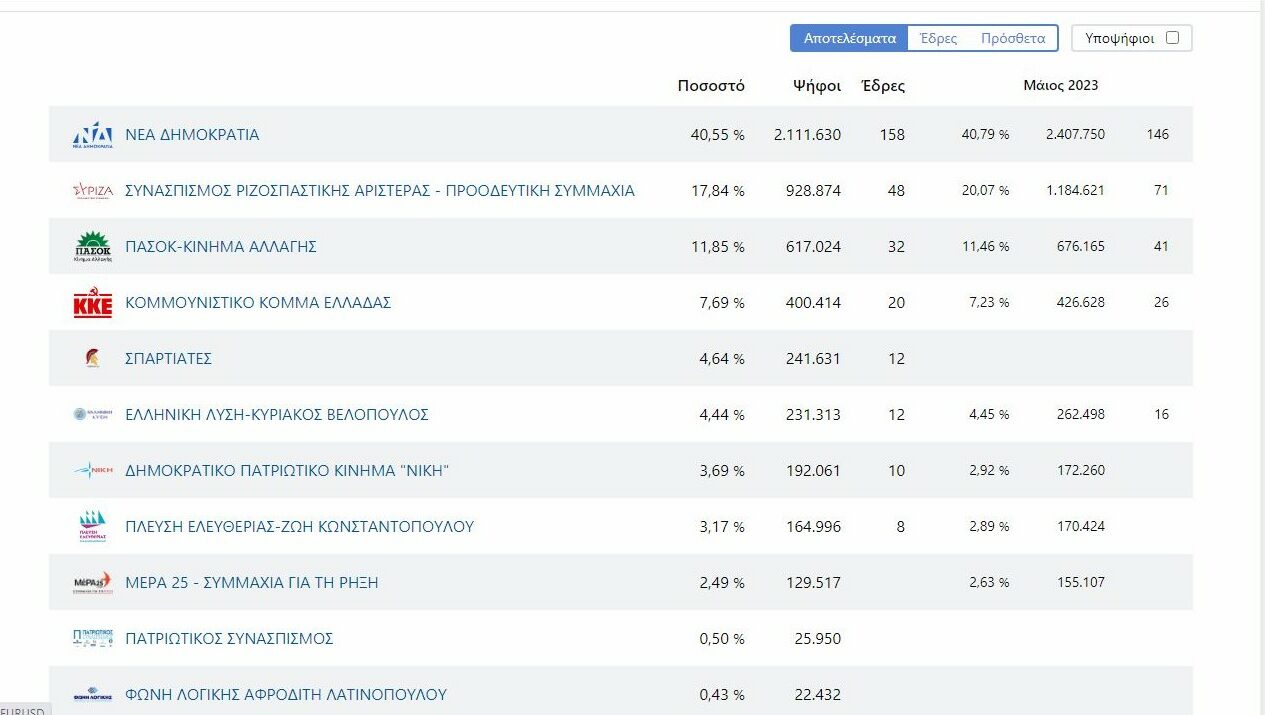Open ΜΕΡΑ 25 - ΣΥΜΜΑΧΙΑ ΓΙΑ ΤΗ ΡΗΞΗ link
The width and height of the screenshot is (1265, 715).
252,582
